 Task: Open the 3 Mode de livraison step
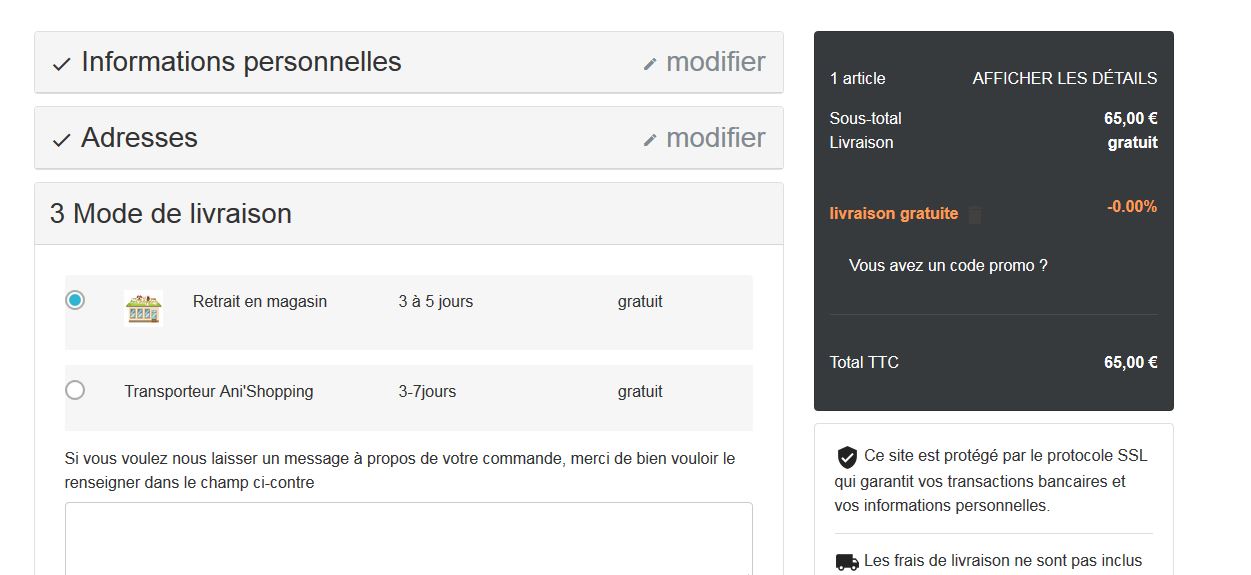(x=409, y=214)
